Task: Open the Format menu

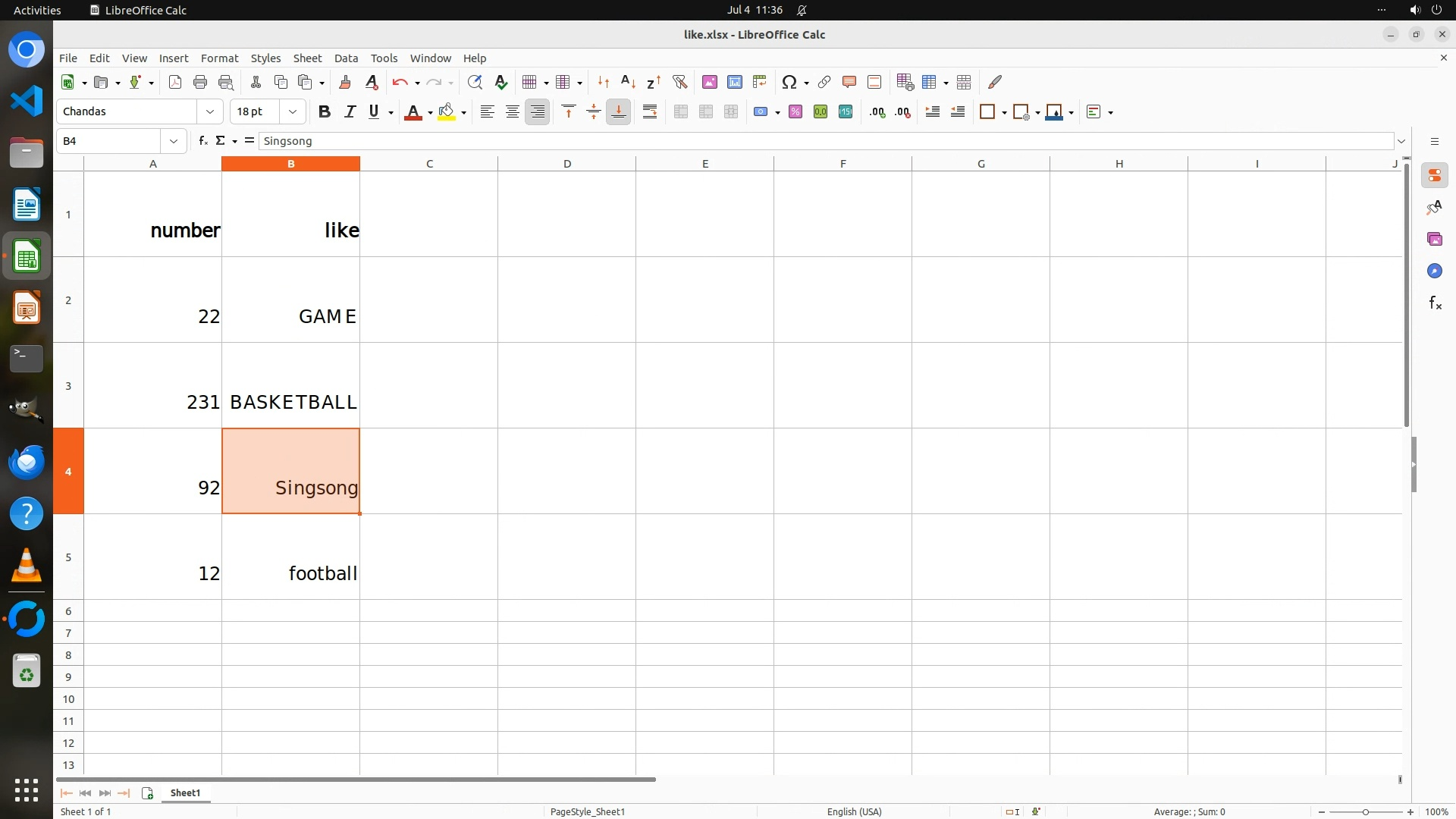Action: coord(219,58)
